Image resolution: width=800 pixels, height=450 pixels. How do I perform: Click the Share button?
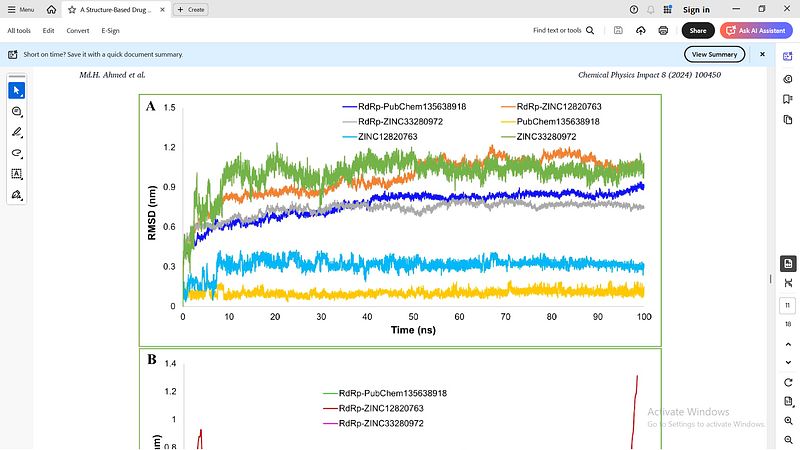pos(698,31)
